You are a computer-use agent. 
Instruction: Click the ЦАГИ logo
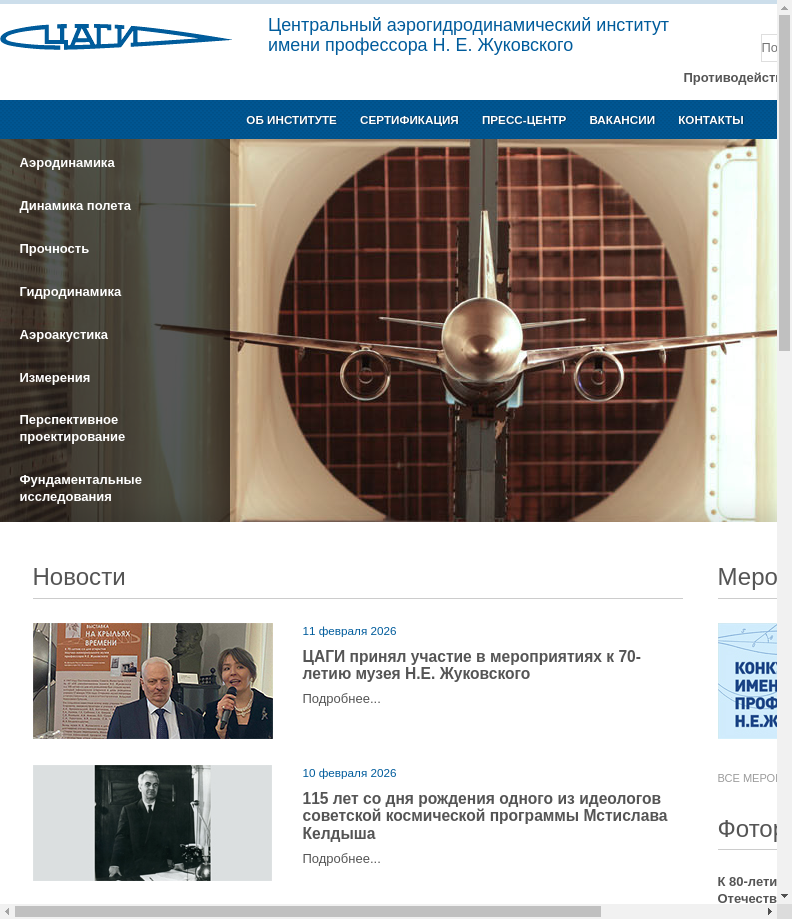point(115,37)
